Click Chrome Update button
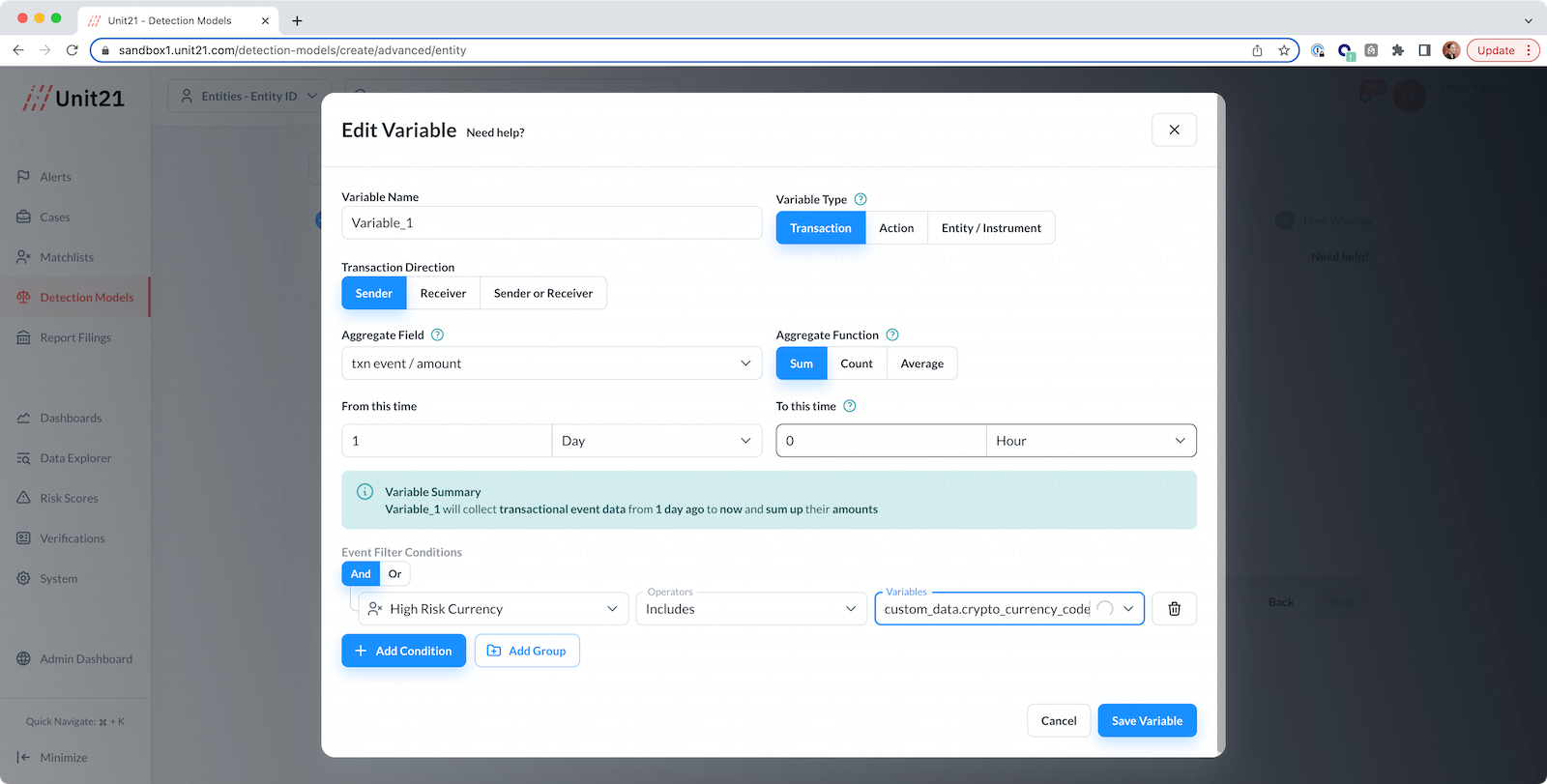Viewport: 1547px width, 784px height. point(1502,50)
